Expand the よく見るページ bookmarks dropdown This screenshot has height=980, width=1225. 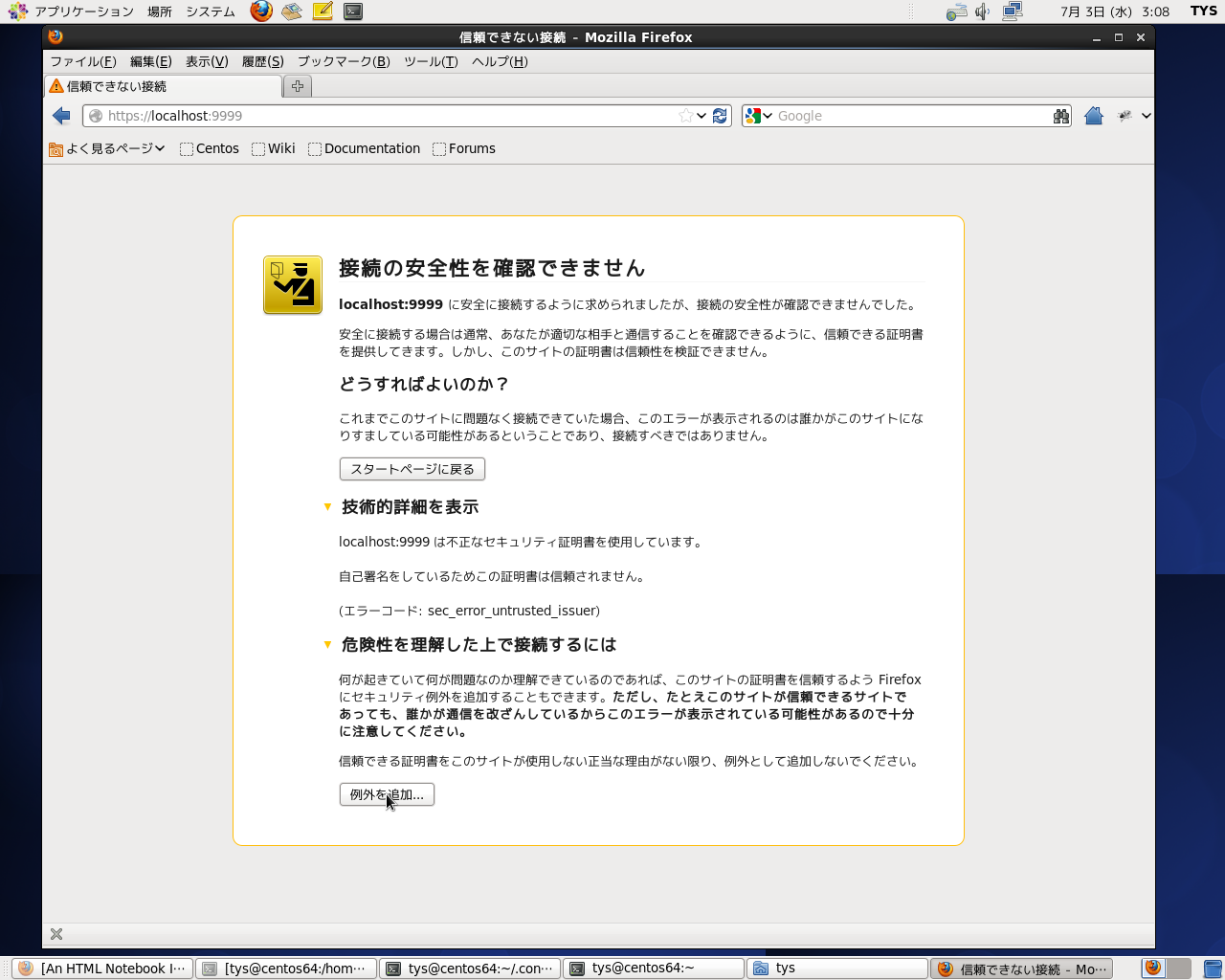[x=107, y=148]
